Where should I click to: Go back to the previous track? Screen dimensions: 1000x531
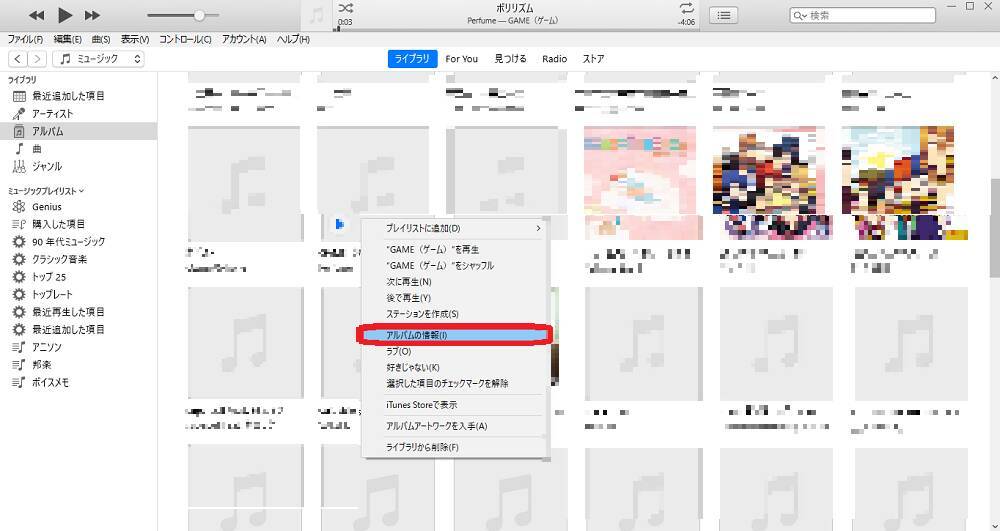(37, 15)
